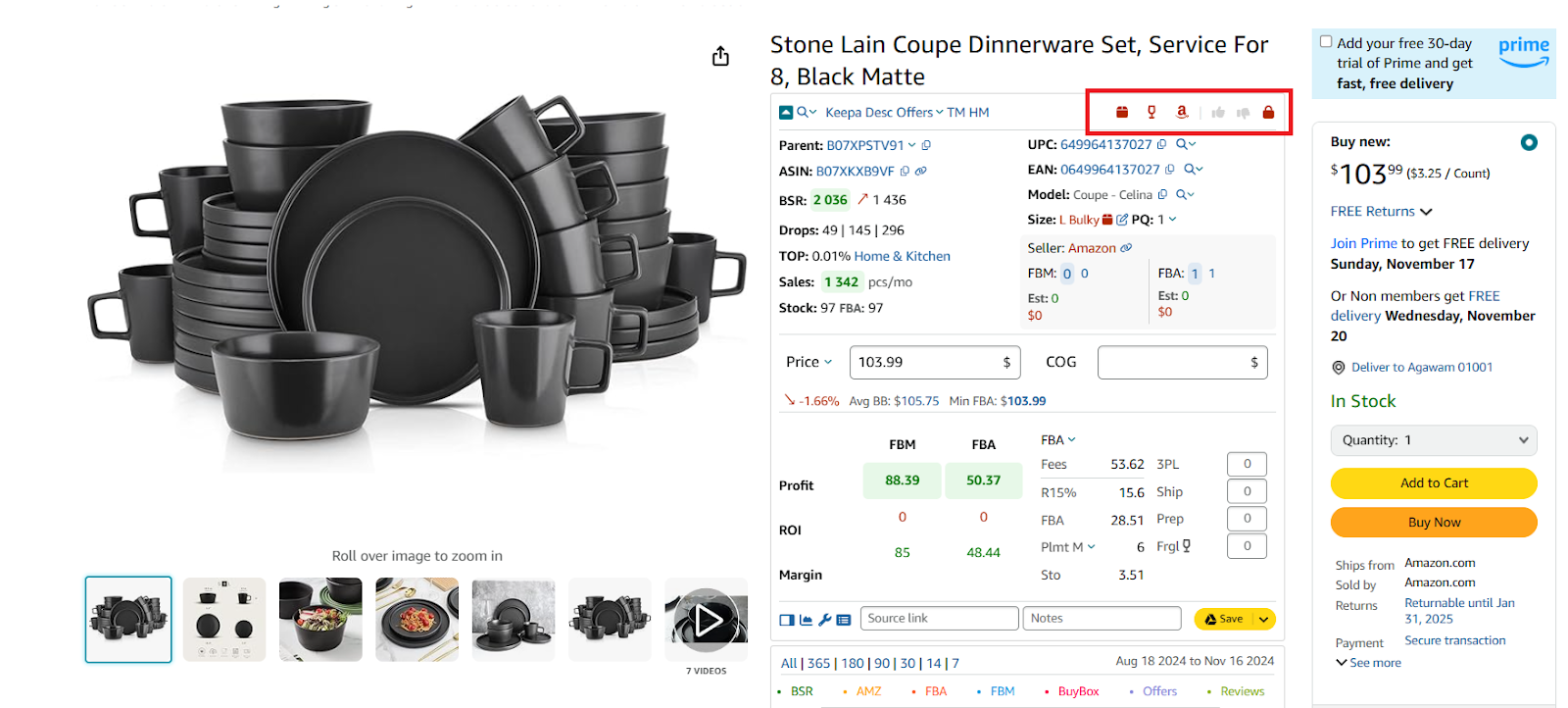Image resolution: width=1568 pixels, height=708 pixels.
Task: Open the Quantity dropdown
Action: (x=1433, y=440)
